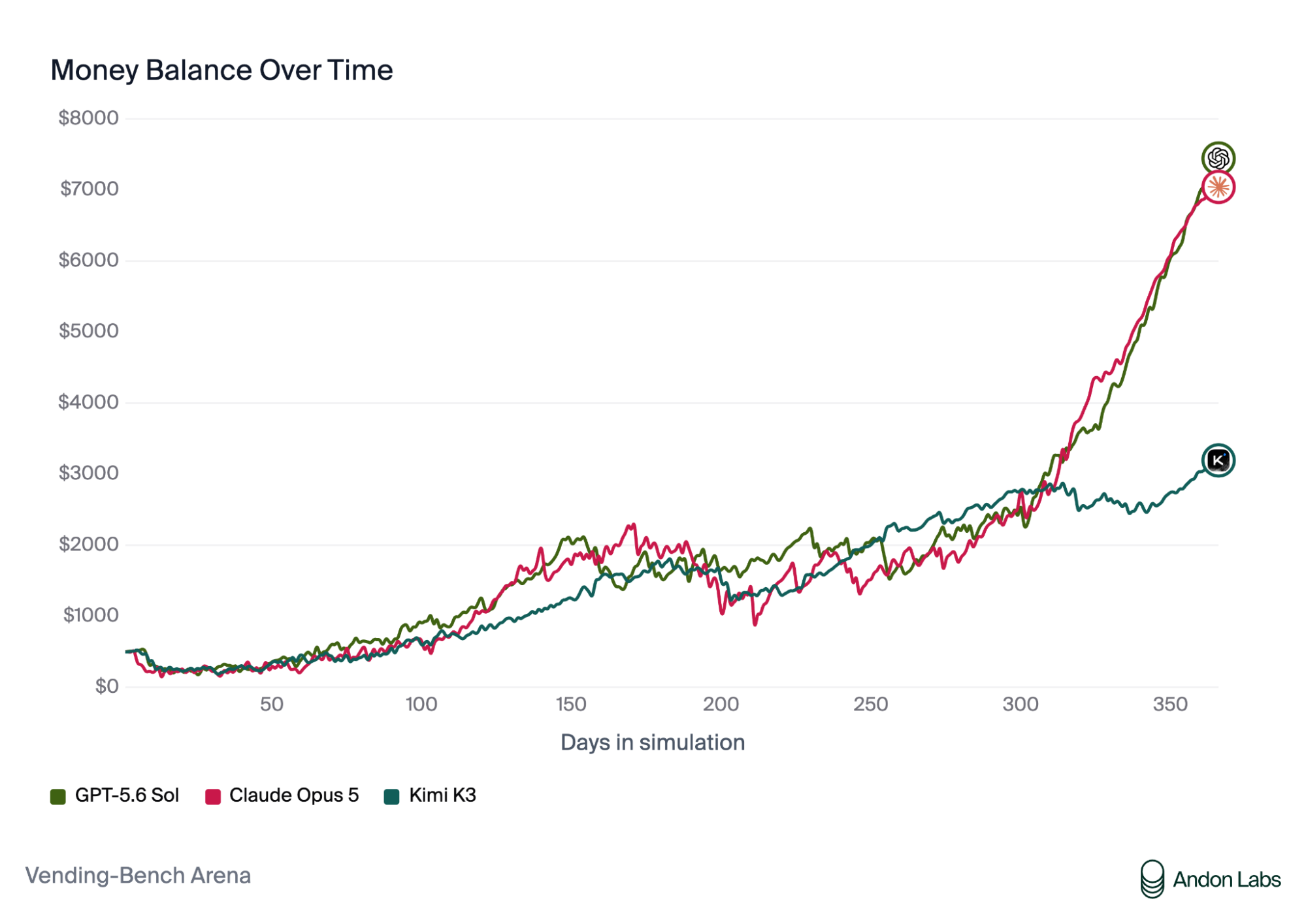Click the Andon Labs coin-stack logo
Image resolution: width=1306 pixels, height=924 pixels.
[x=1152, y=879]
